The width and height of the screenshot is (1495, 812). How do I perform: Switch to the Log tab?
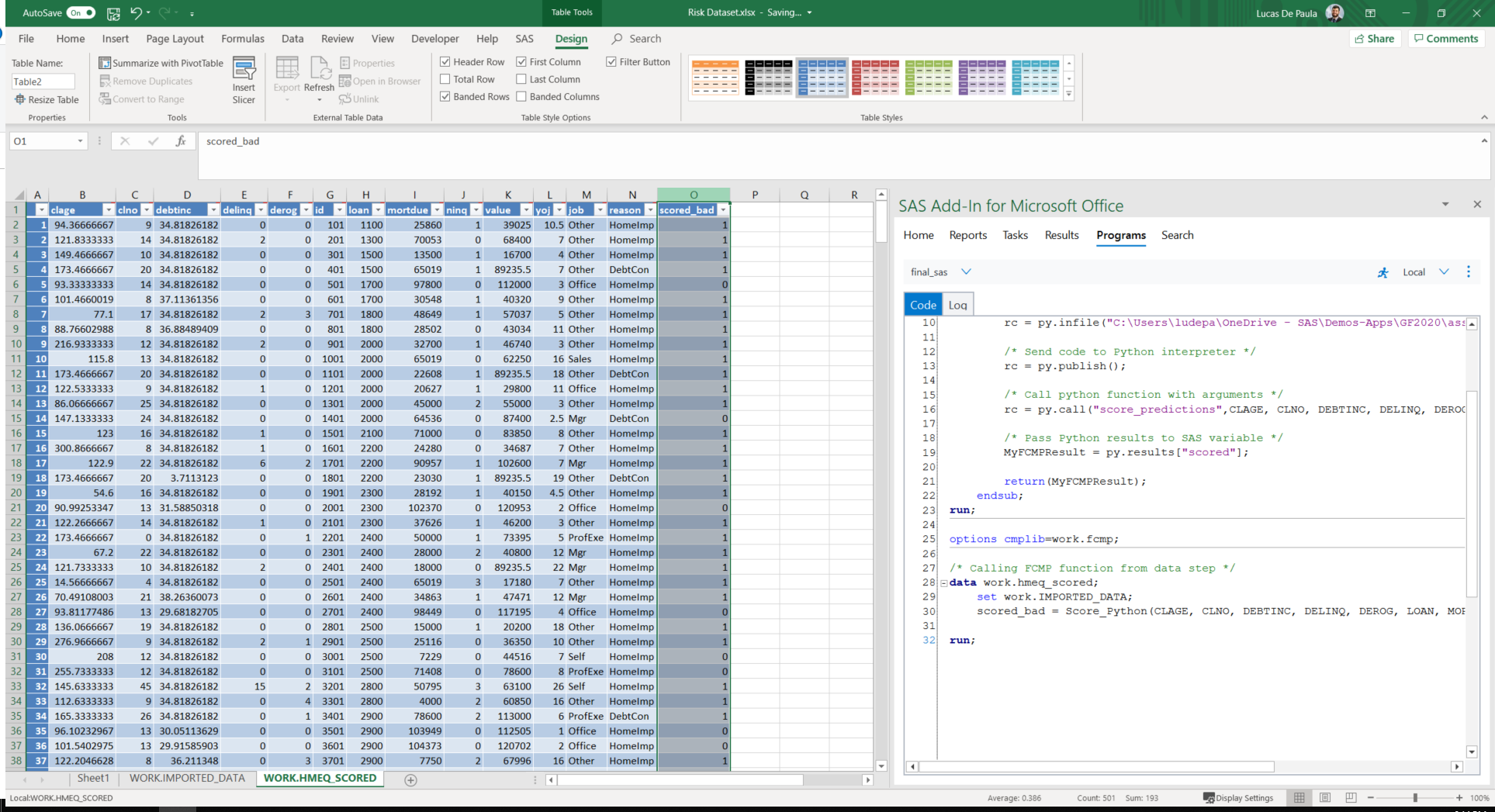(957, 305)
